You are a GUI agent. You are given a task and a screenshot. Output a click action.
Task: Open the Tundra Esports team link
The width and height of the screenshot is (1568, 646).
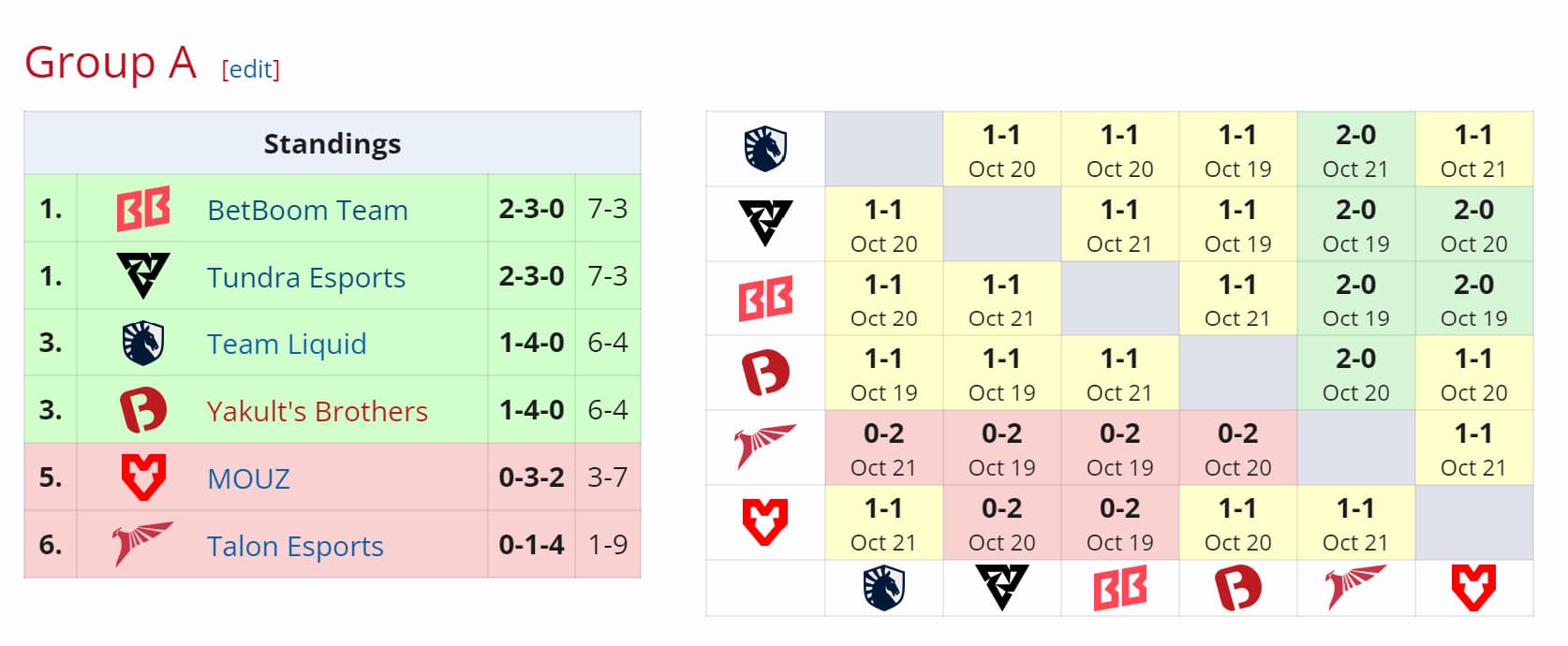point(306,277)
